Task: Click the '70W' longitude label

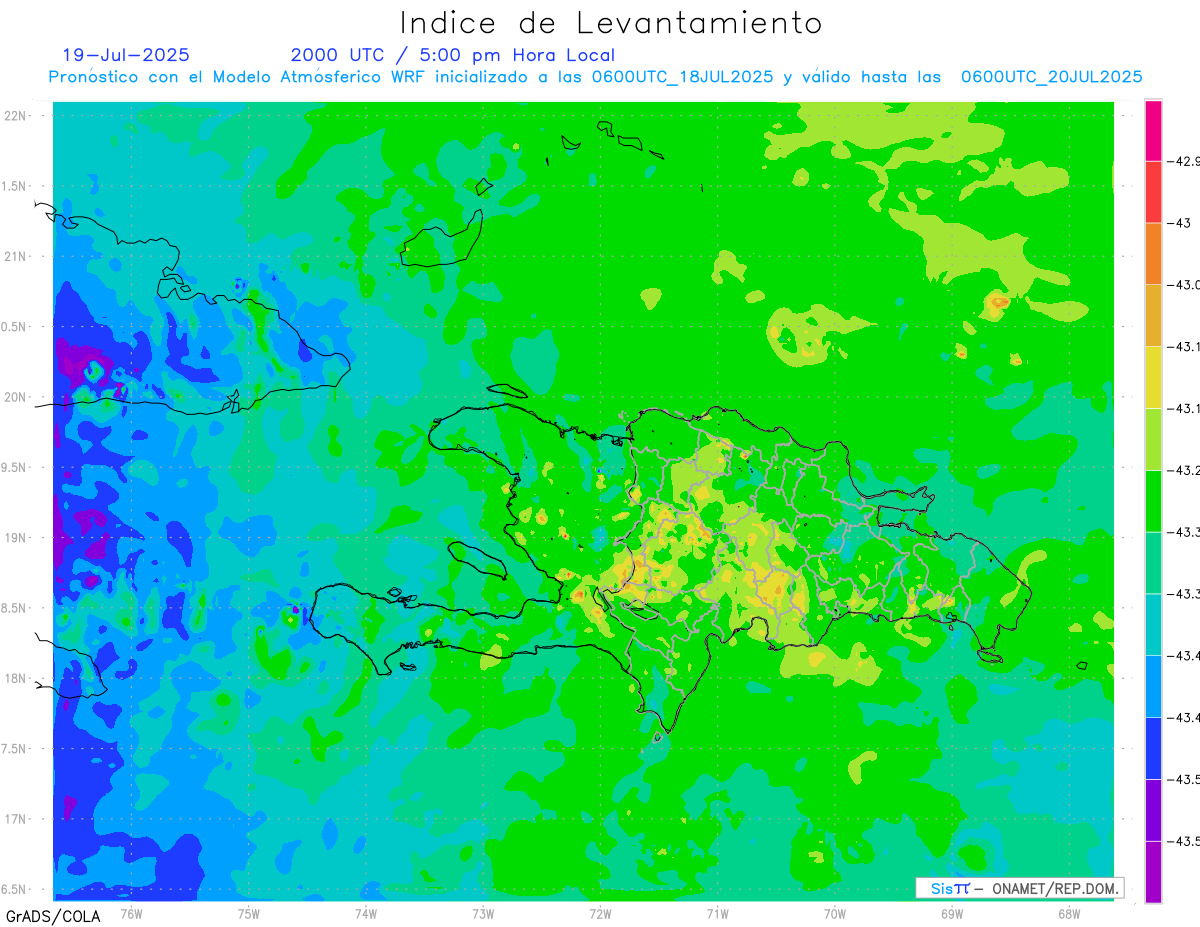Action: pyautogui.click(x=834, y=913)
